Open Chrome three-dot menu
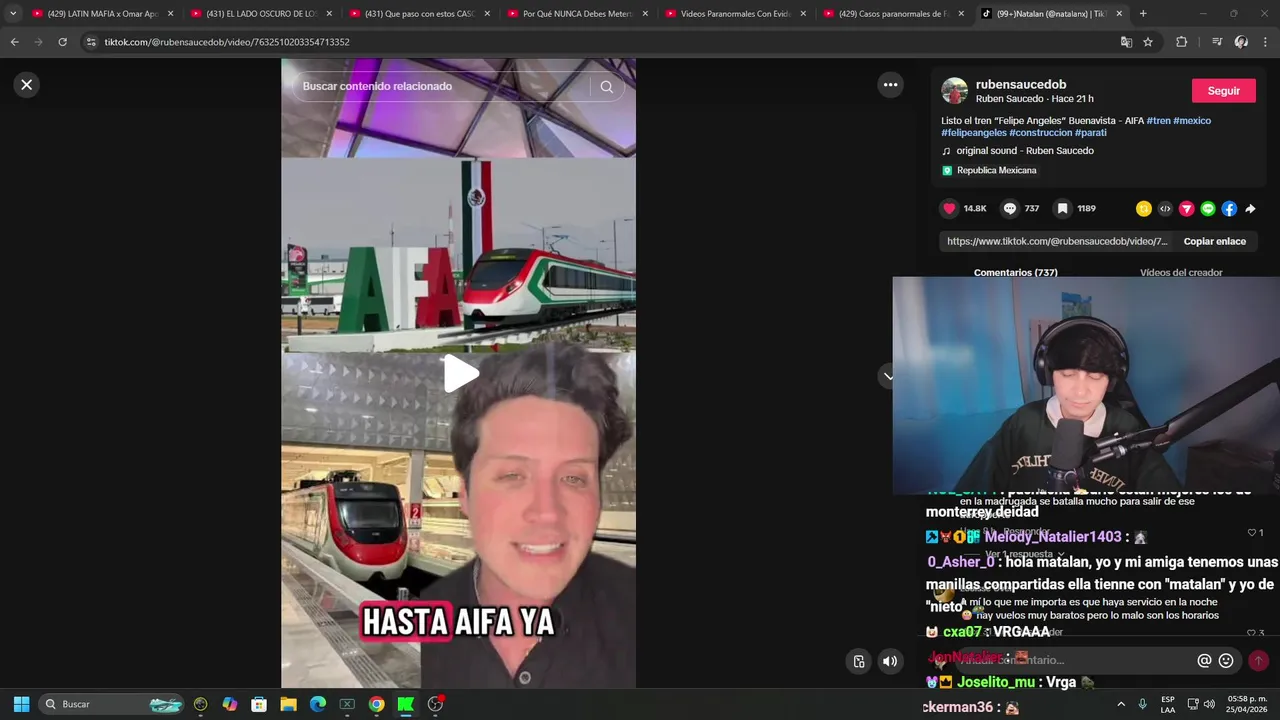This screenshot has width=1280, height=720. coord(1266,42)
